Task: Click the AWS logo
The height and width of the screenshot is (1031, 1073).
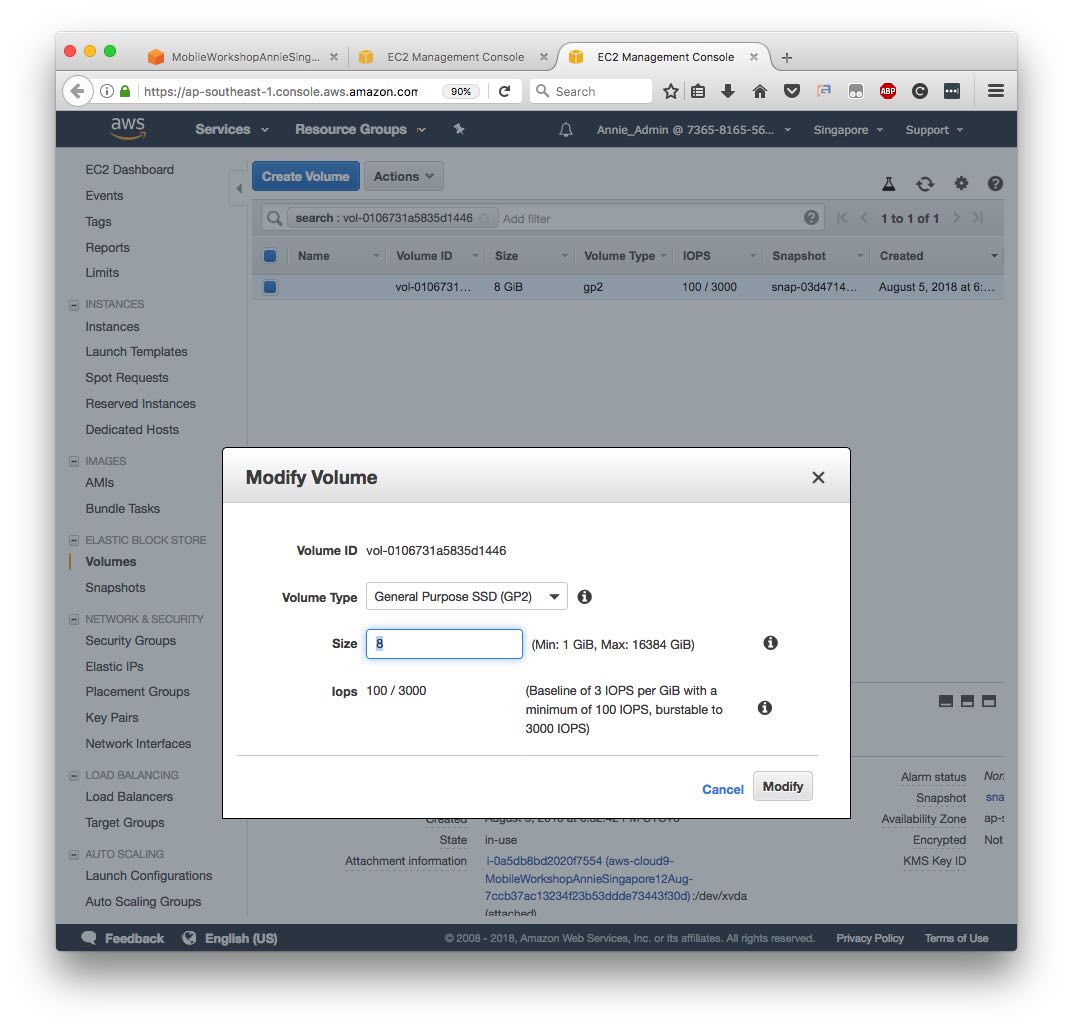Action: pos(128,127)
